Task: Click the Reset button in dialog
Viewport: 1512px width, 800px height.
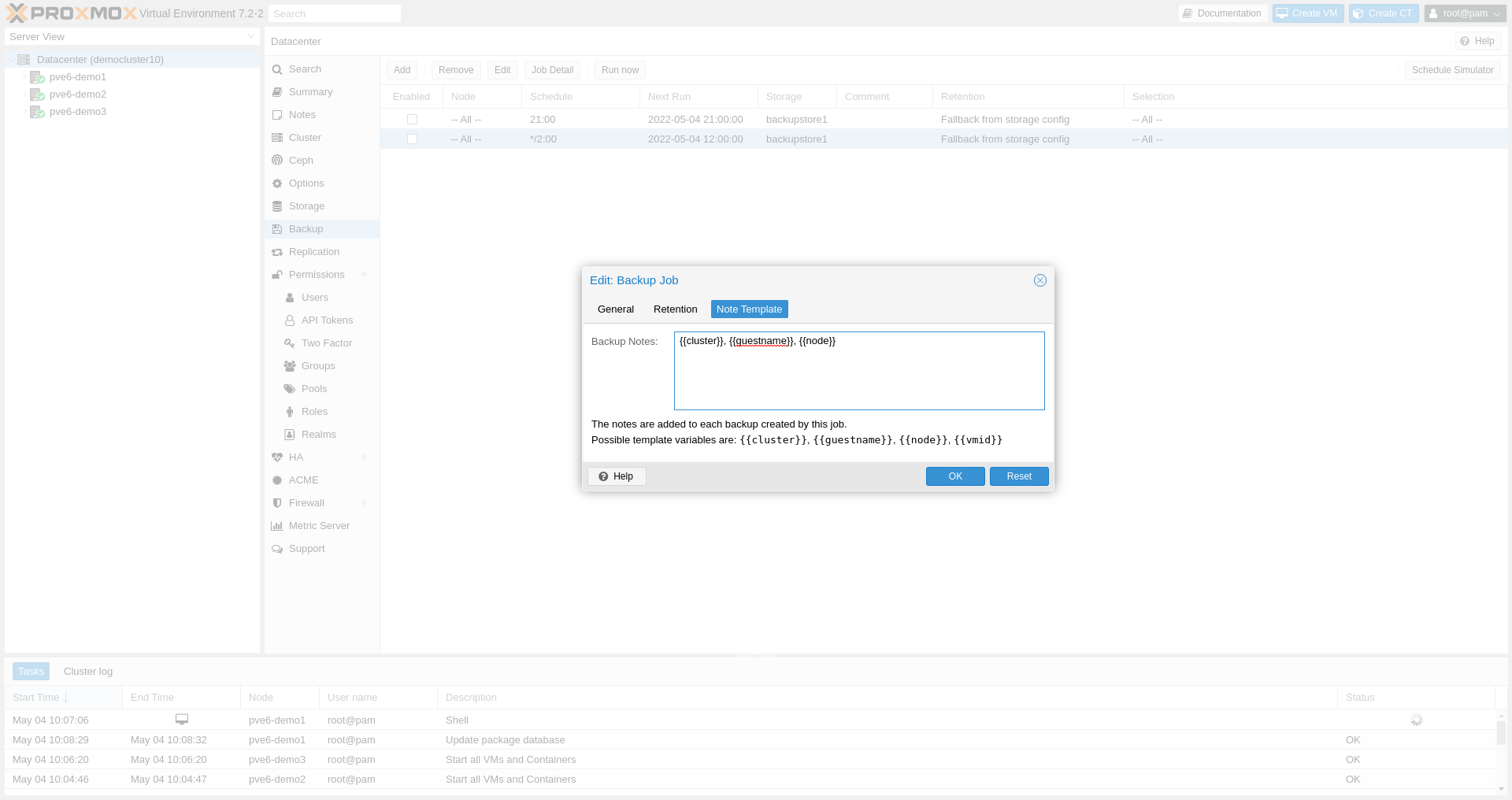Action: click(x=1018, y=476)
